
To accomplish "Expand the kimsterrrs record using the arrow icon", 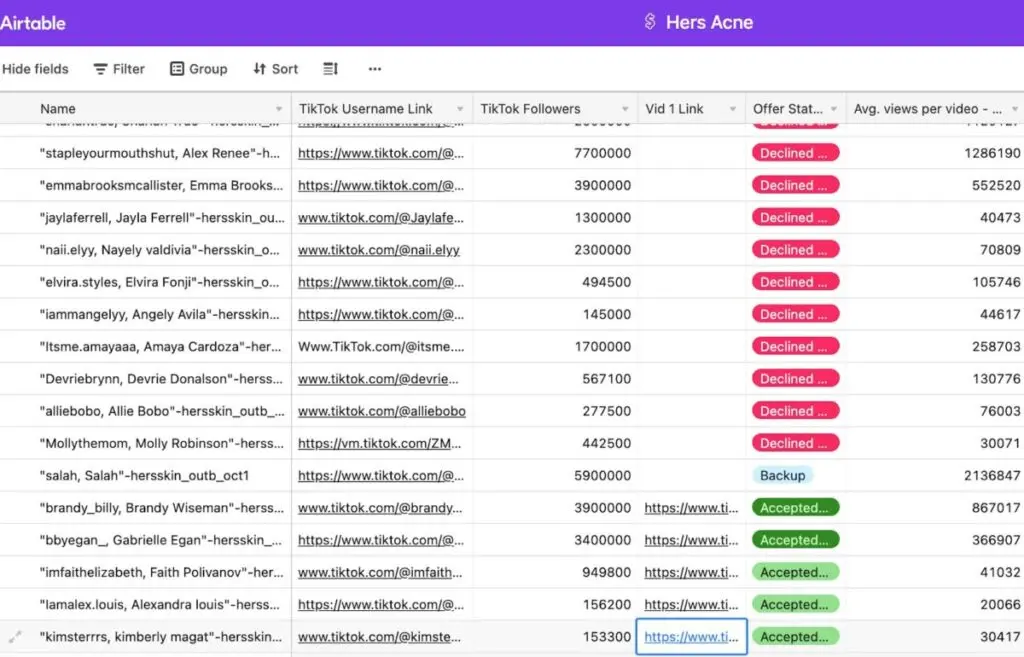I will 15,637.
